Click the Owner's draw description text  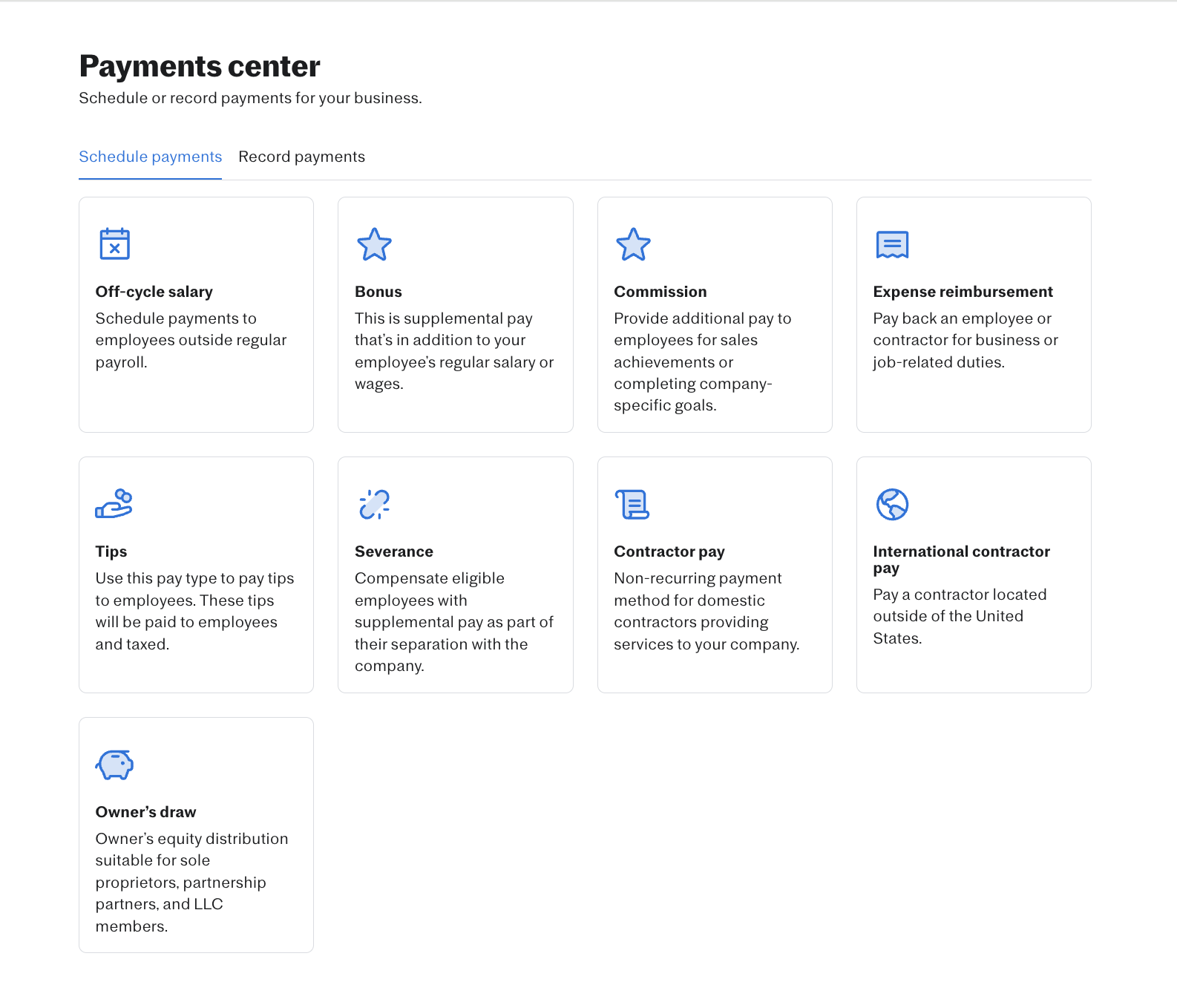(x=191, y=882)
